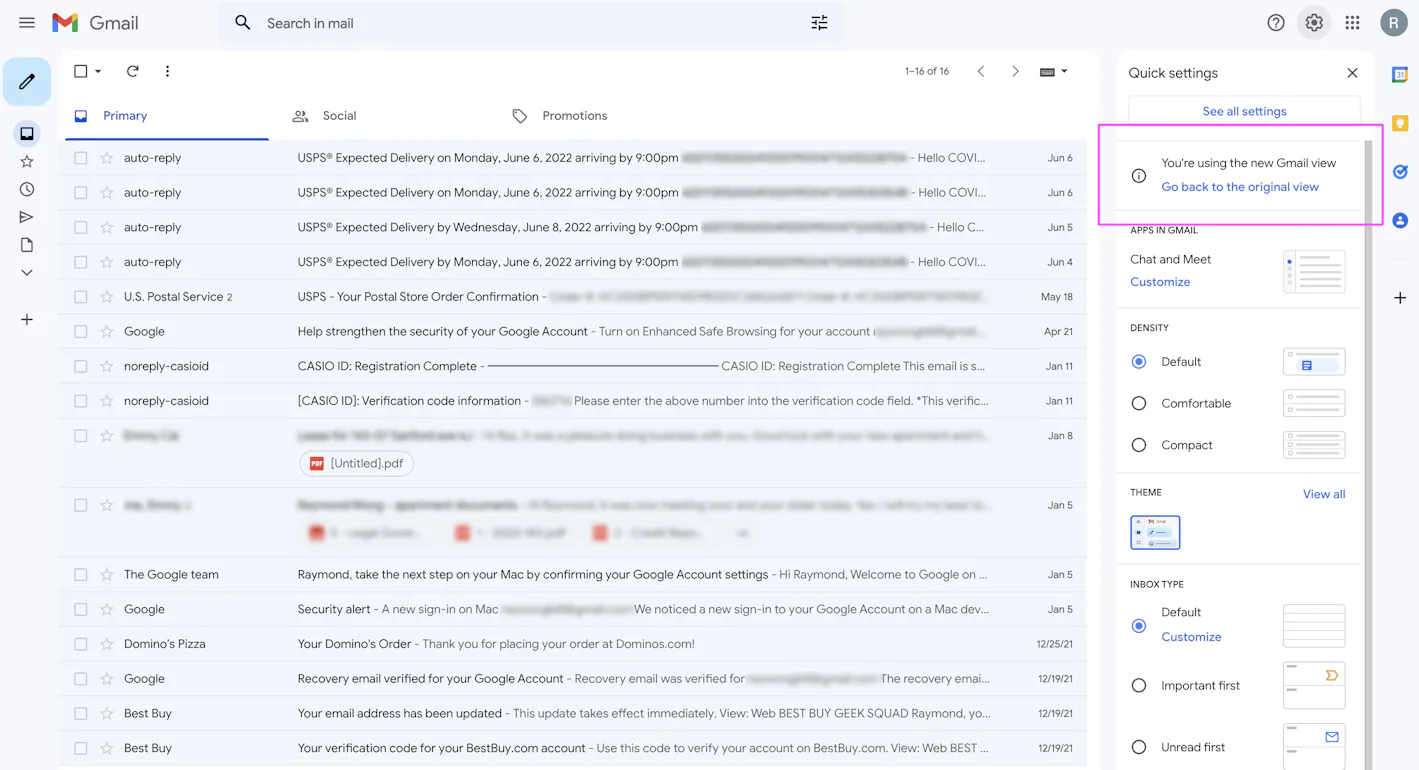Image resolution: width=1419 pixels, height=770 pixels.
Task: Click the Compose pencil button
Action: pyautogui.click(x=27, y=82)
